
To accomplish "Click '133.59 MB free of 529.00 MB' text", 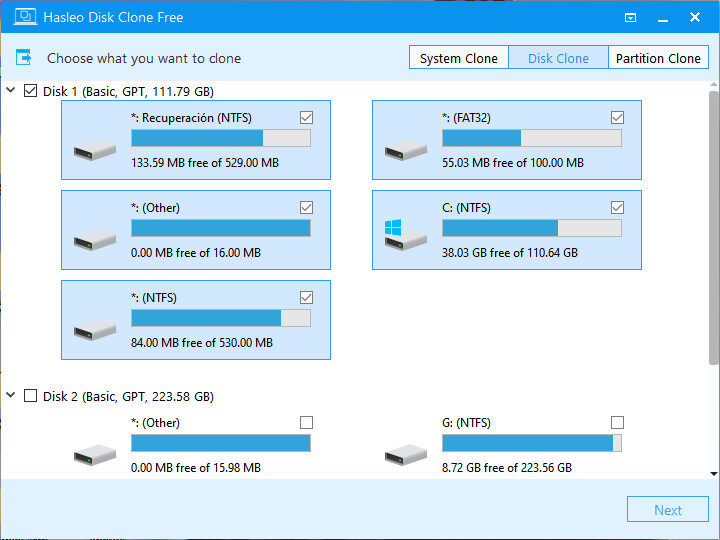I will pyautogui.click(x=205, y=163).
